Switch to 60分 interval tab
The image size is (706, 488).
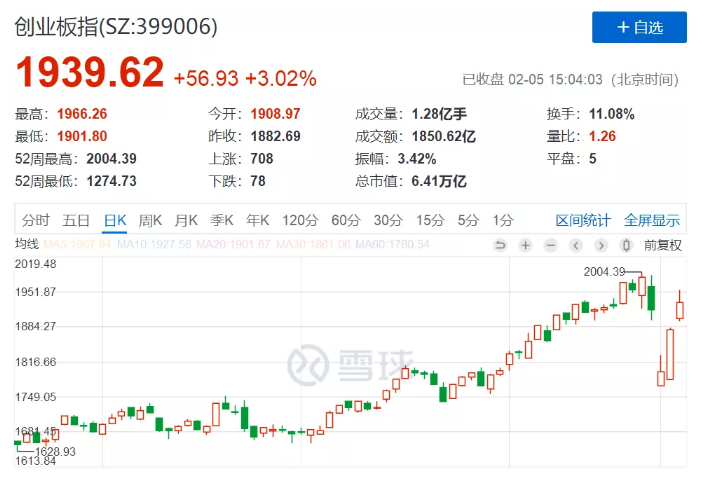[346, 221]
